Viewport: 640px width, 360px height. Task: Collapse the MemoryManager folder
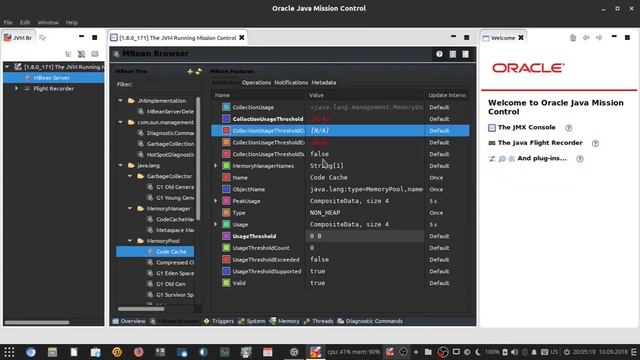click(130, 208)
